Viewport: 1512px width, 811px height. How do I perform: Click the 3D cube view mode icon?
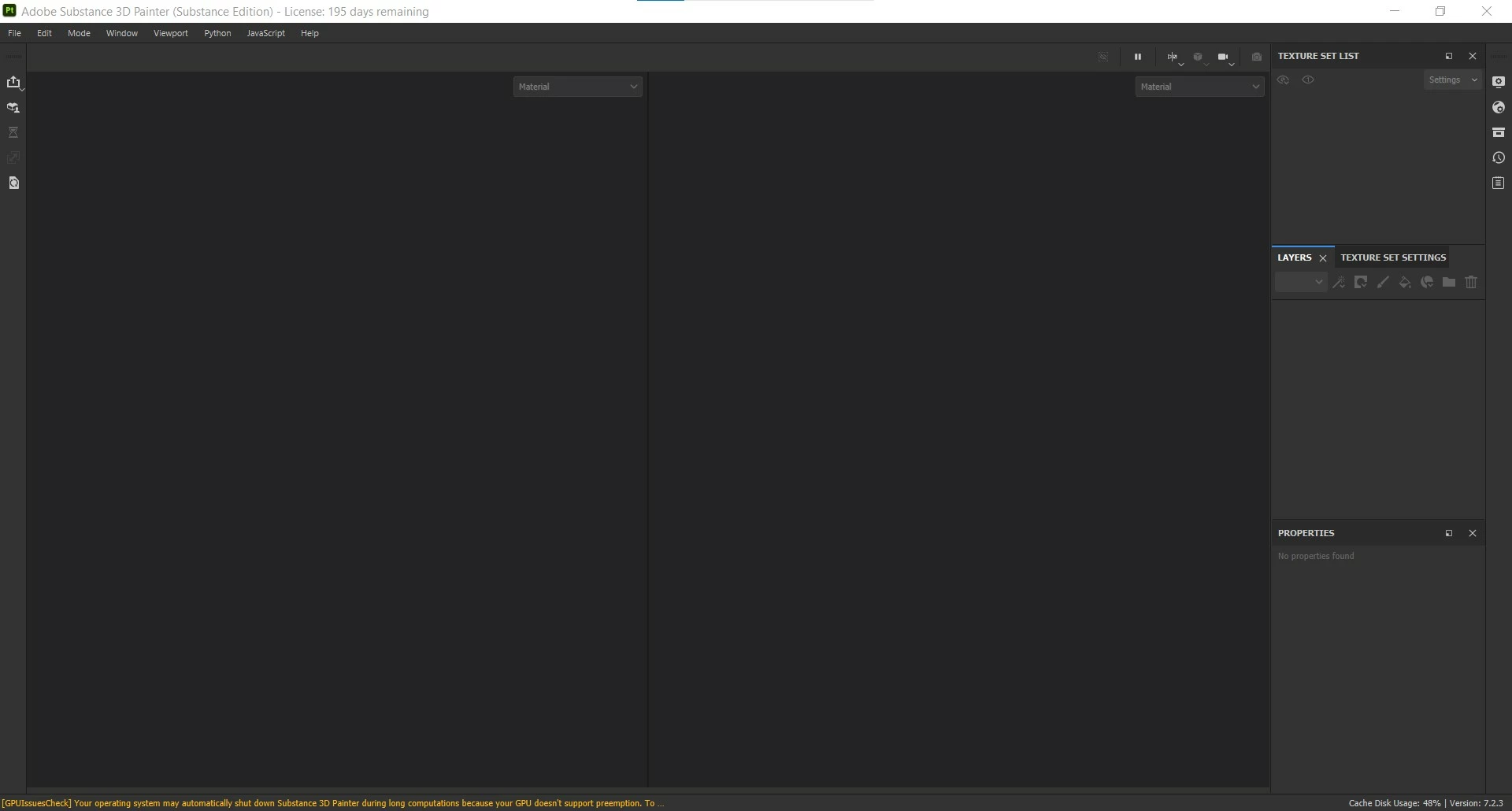(1197, 57)
